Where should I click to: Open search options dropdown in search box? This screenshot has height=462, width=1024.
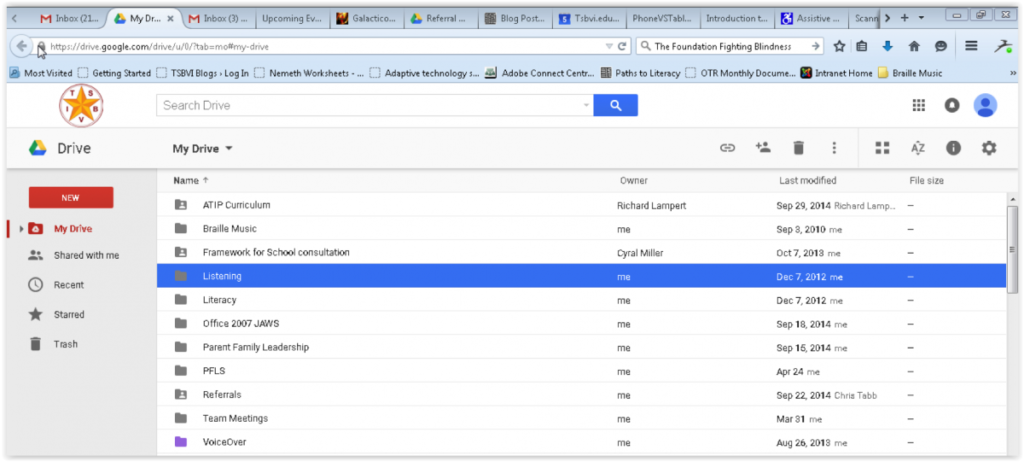pyautogui.click(x=586, y=105)
